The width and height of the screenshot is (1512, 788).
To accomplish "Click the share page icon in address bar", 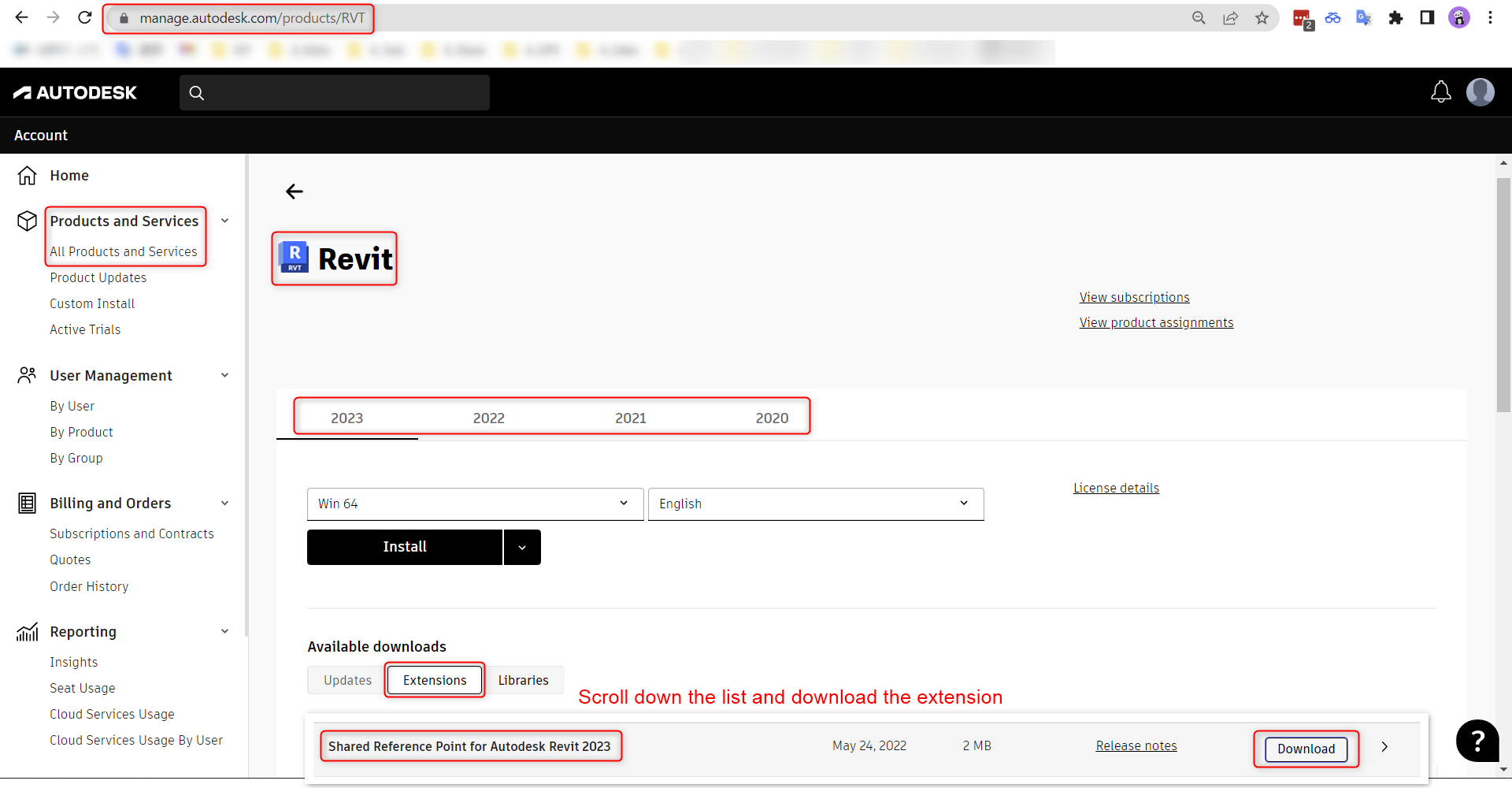I will [1230, 18].
